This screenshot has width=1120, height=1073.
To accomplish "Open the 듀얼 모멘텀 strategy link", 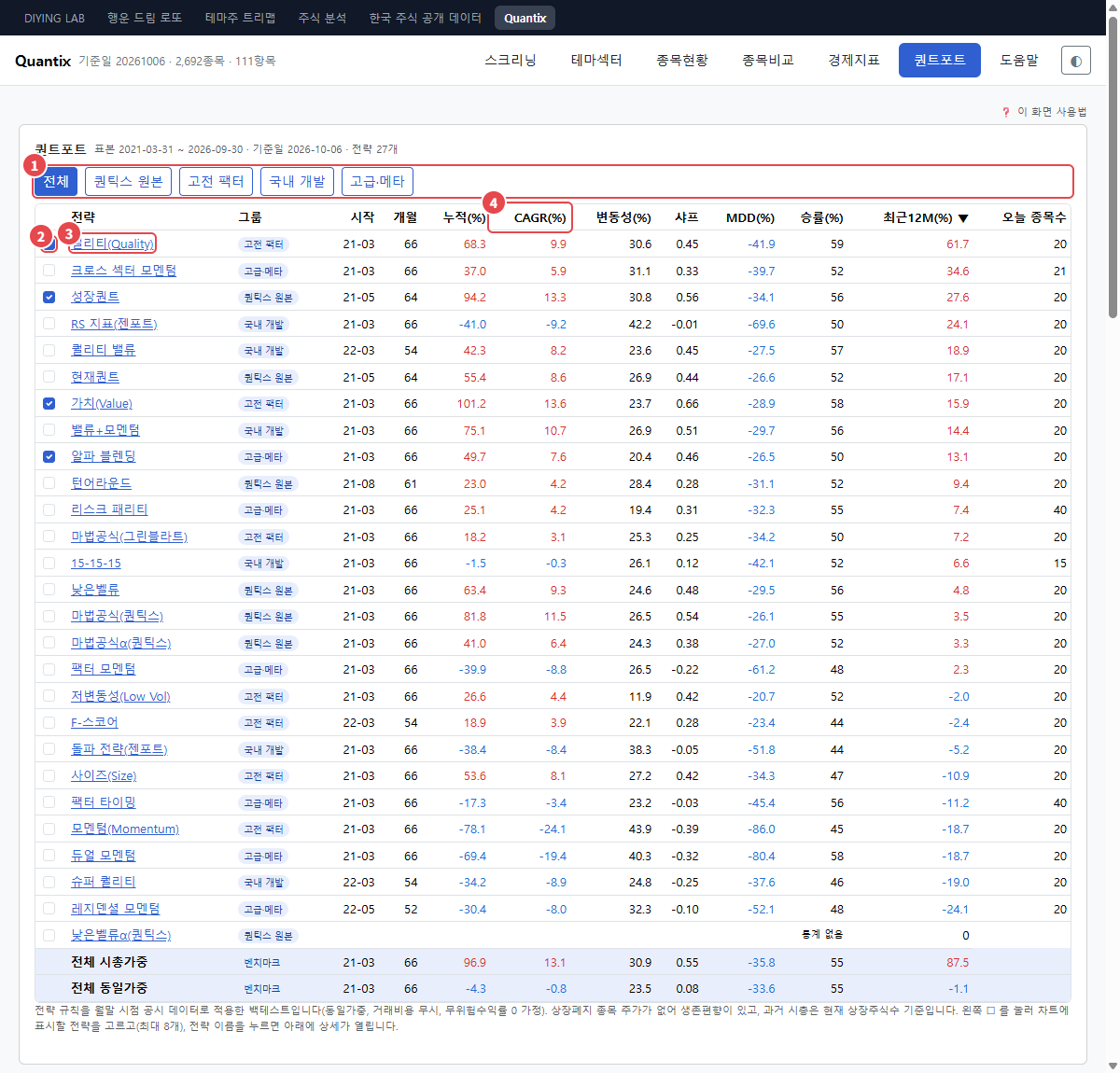I will pos(104,856).
